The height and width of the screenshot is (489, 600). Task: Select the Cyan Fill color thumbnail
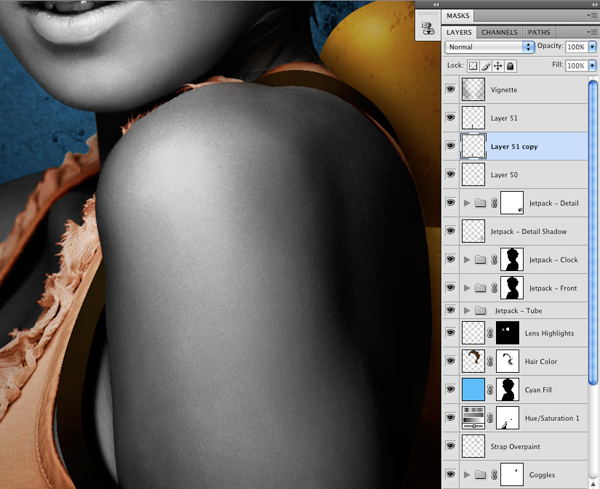[473, 390]
